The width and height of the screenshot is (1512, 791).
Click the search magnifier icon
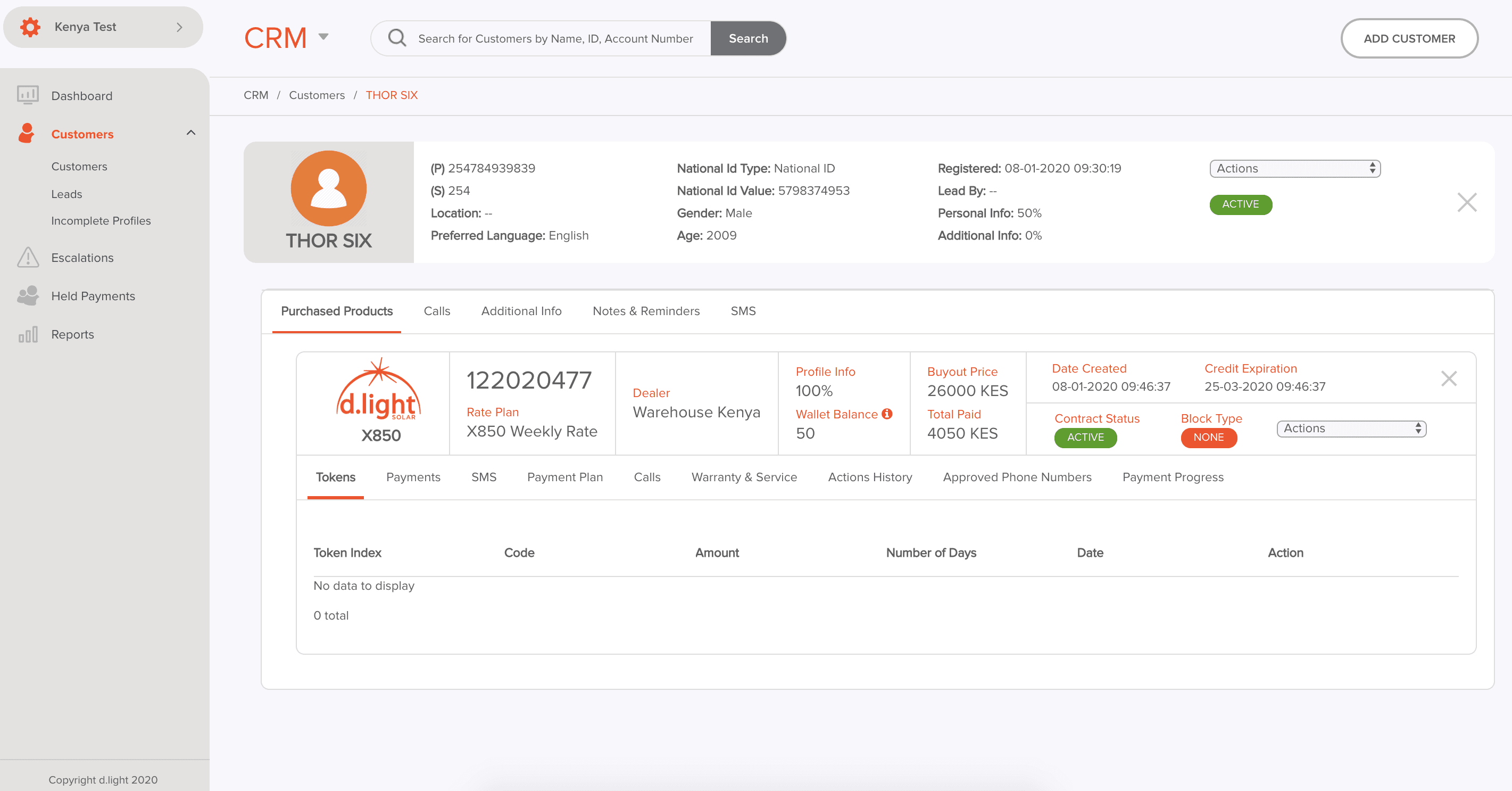click(397, 38)
